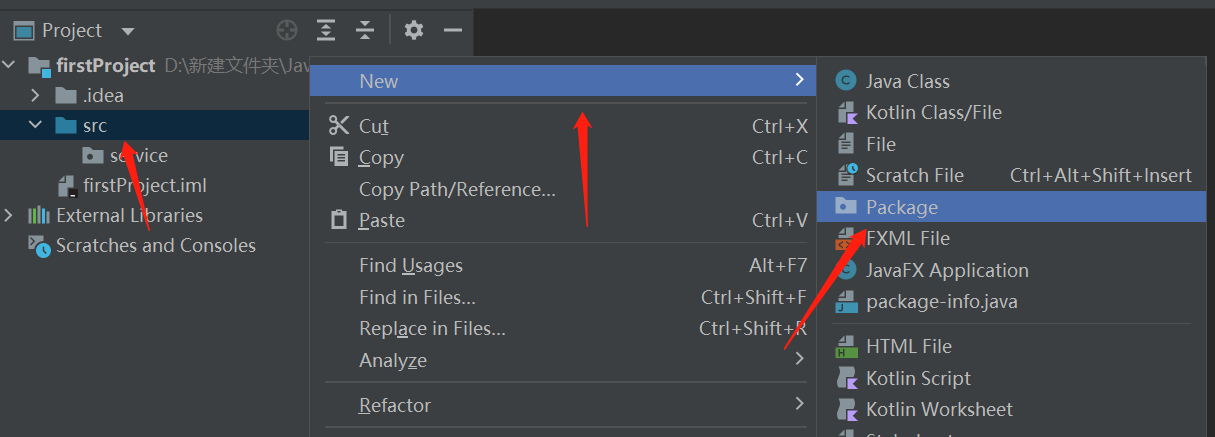Select Package from the New submenu
This screenshot has height=437, width=1215.
point(902,207)
